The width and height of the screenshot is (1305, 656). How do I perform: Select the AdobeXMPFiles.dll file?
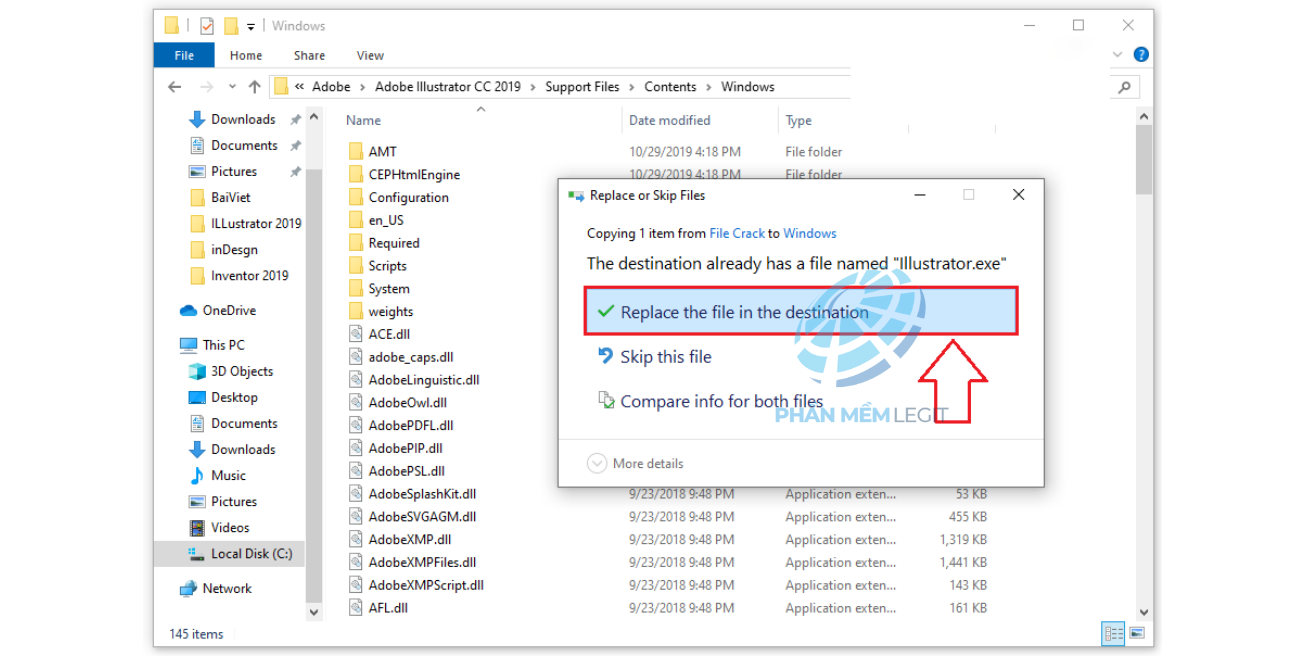(x=422, y=562)
